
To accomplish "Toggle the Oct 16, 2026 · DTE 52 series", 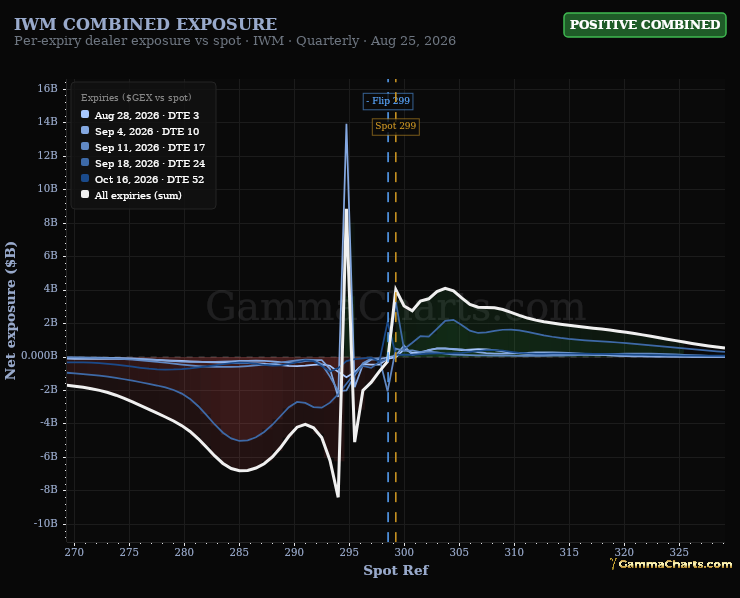I will 143,179.
